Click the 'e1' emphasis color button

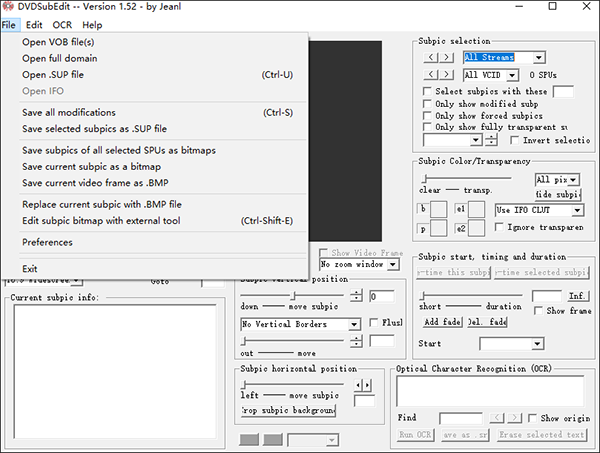click(x=462, y=209)
